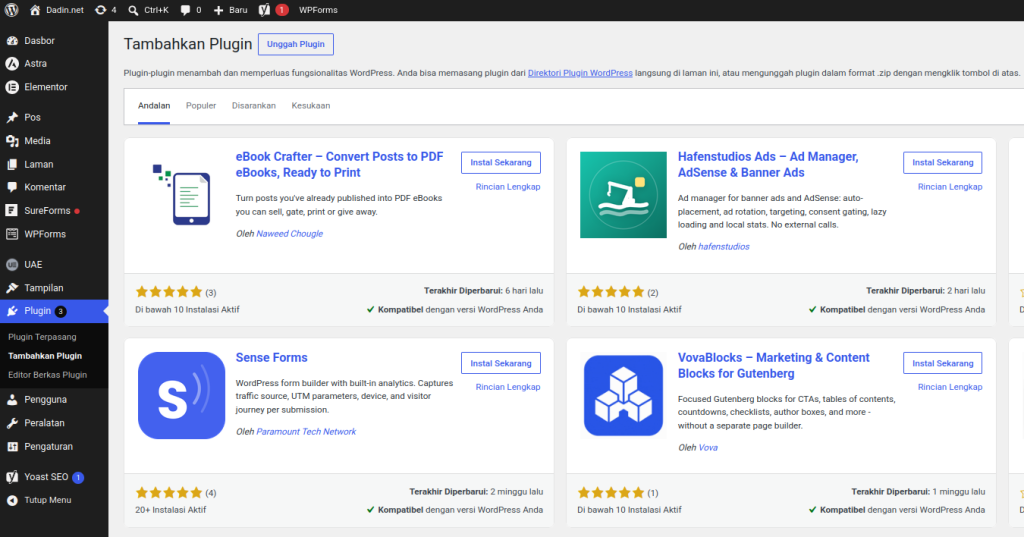This screenshot has height=537, width=1024.
Task: Open the Laman pages icon
Action: tap(12, 164)
